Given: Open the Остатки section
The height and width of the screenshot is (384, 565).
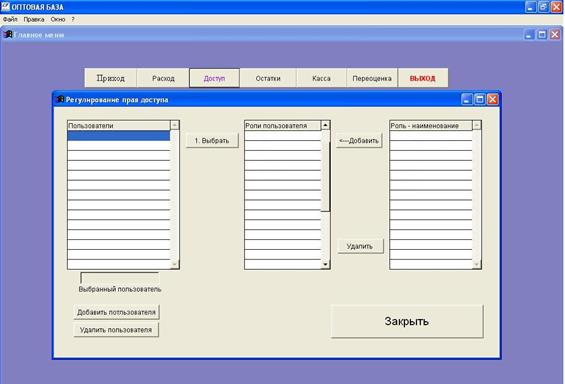Looking at the screenshot, I should (268, 78).
